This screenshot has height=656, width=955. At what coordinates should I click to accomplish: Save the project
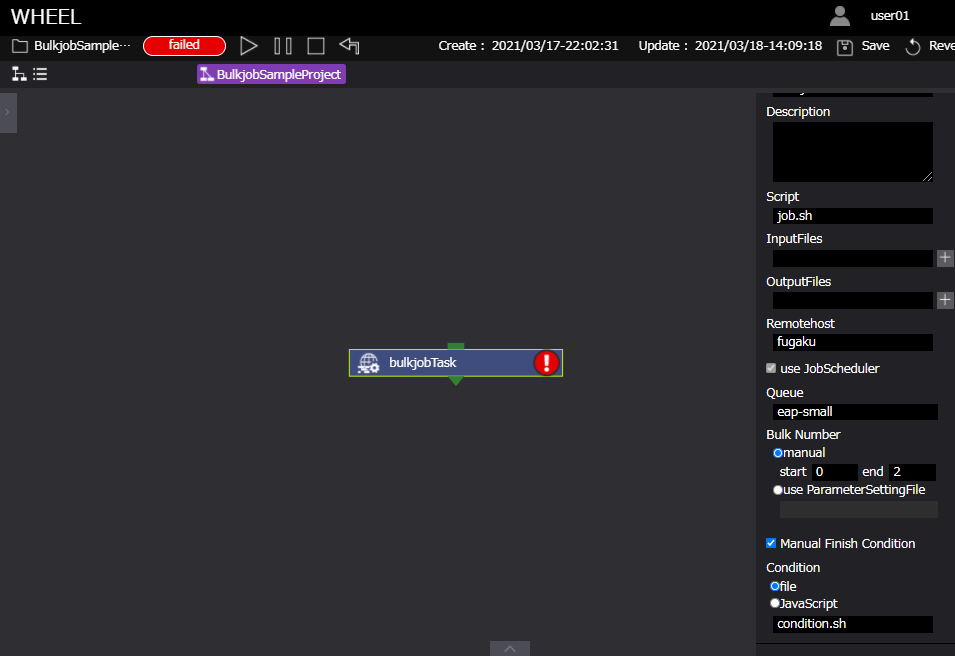click(863, 46)
